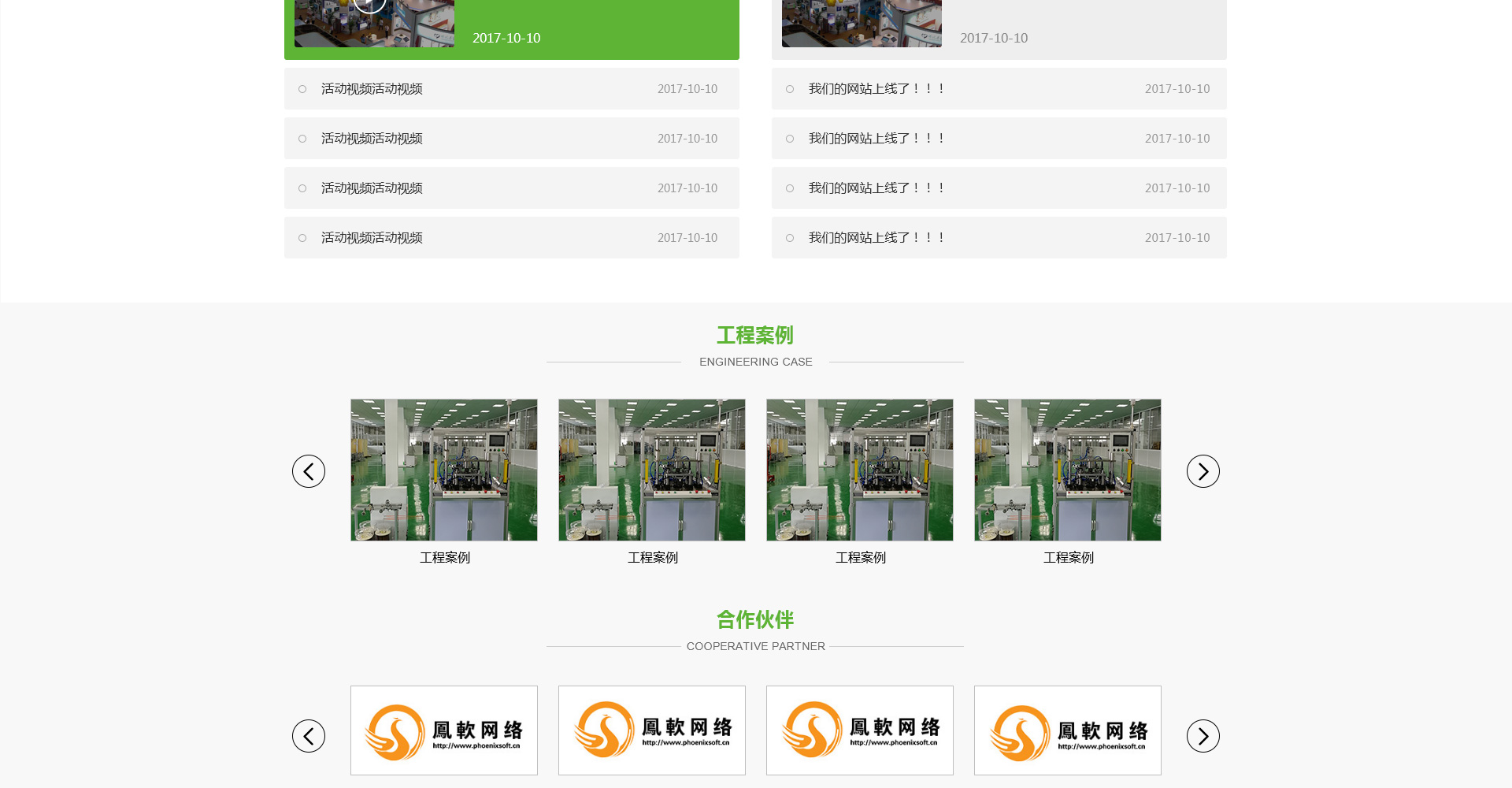Open first 我们的网站上线了 news item
1512x788 pixels.
coord(876,89)
